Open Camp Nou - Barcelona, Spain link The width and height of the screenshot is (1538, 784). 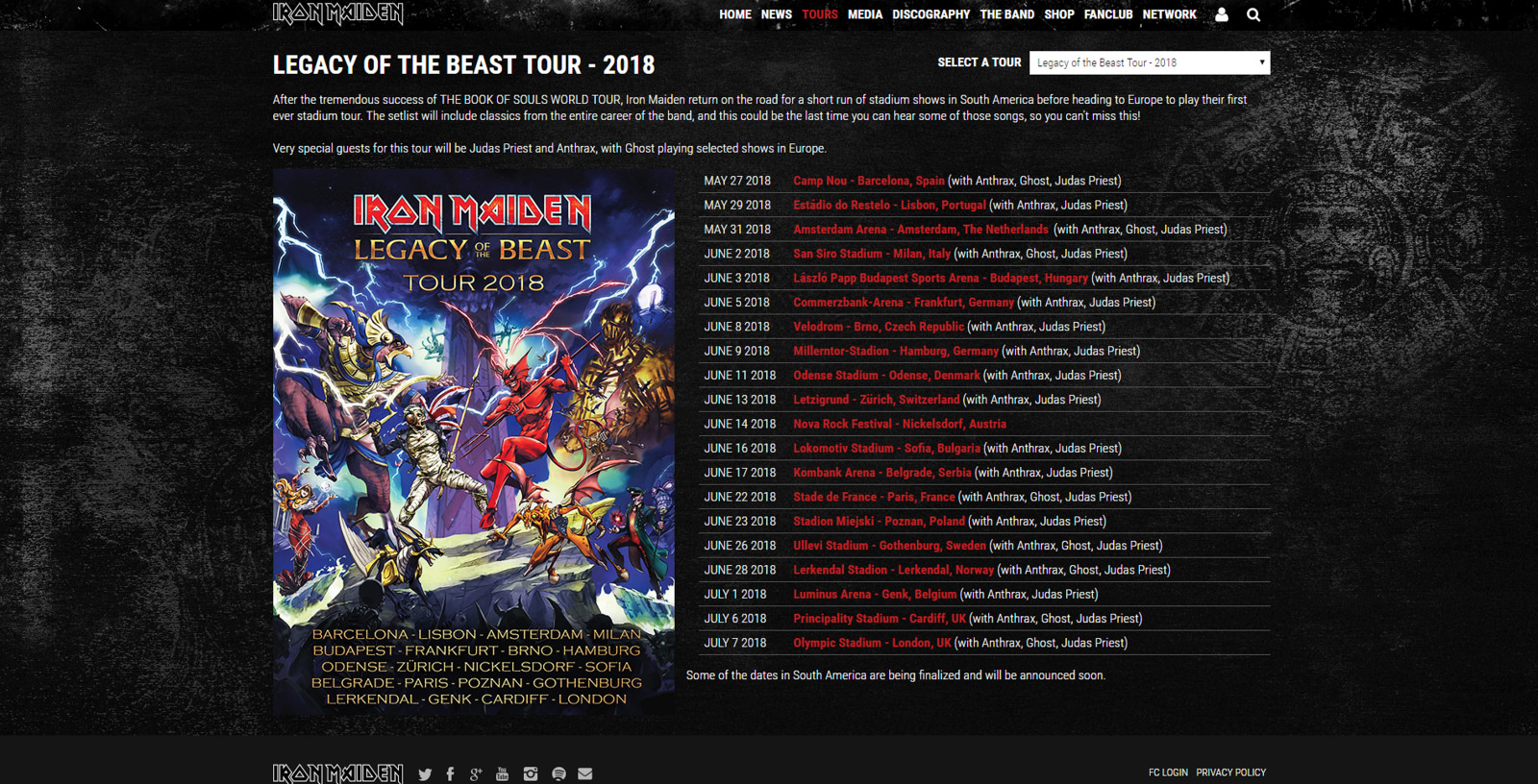[x=868, y=181]
